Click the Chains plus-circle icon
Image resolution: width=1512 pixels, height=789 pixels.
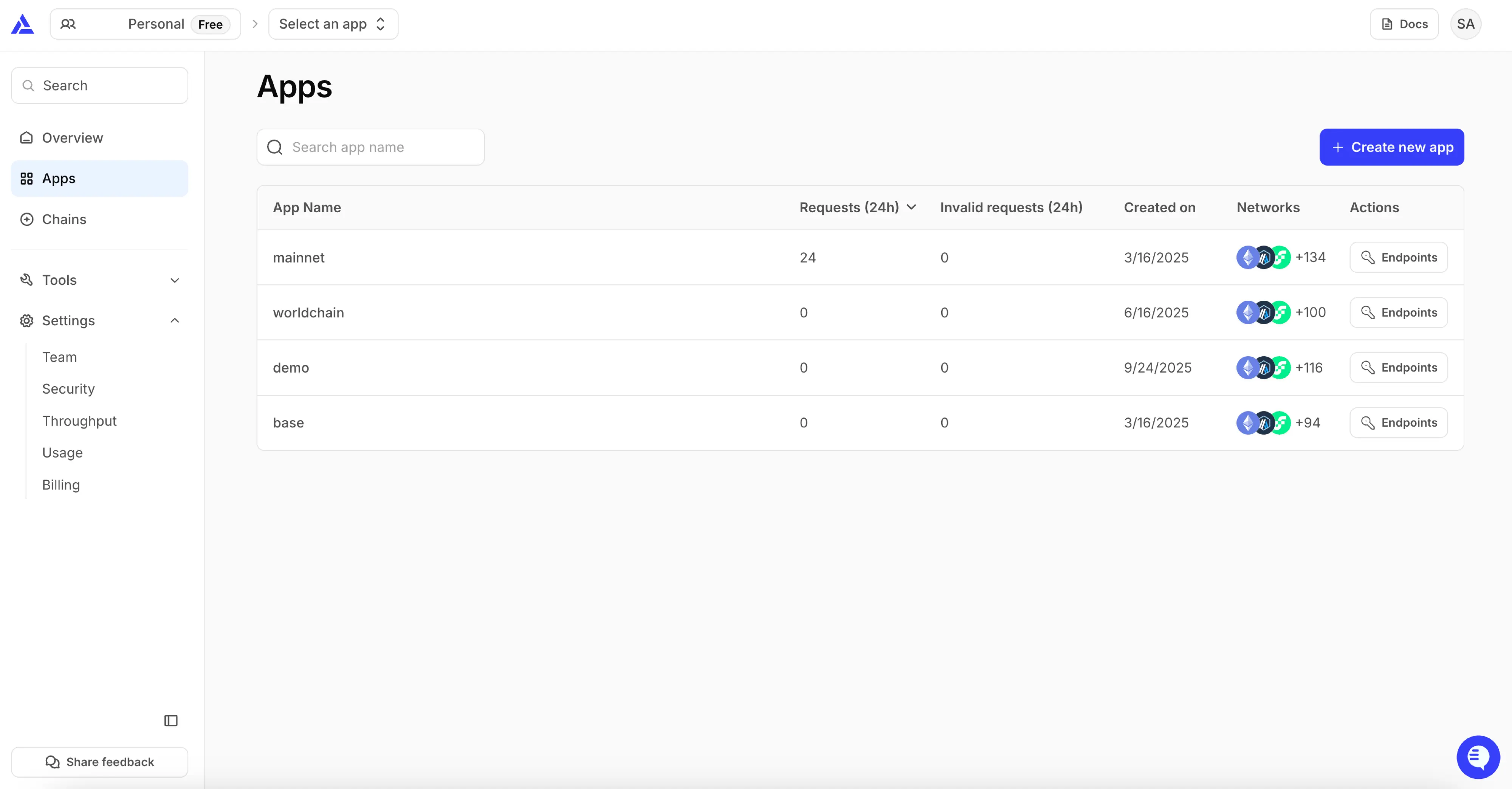coord(26,219)
